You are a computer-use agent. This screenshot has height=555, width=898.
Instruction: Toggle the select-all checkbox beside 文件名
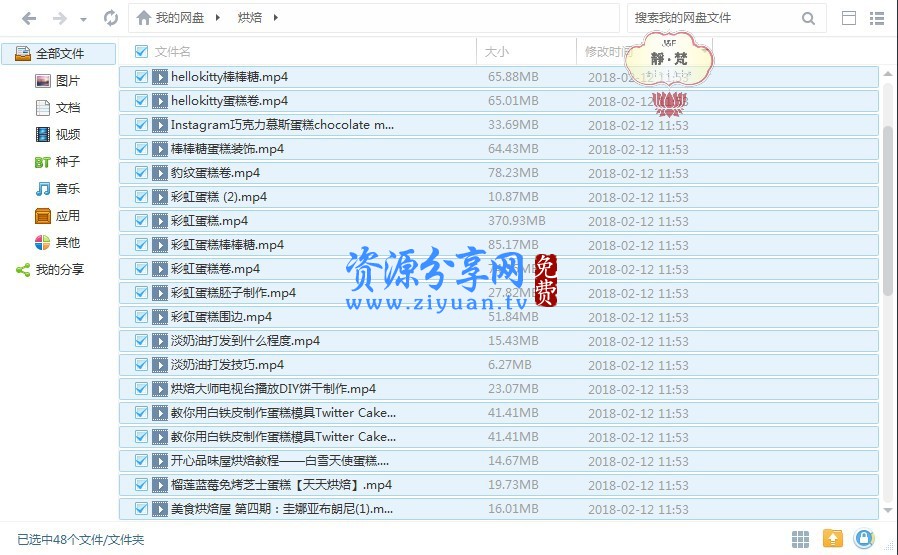[141, 51]
